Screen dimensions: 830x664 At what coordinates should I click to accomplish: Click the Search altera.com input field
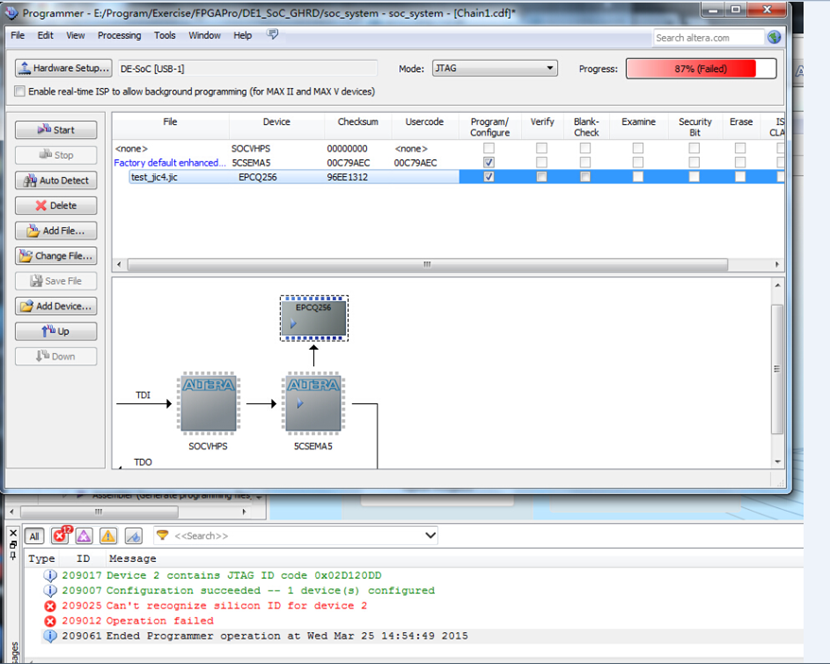pos(708,37)
